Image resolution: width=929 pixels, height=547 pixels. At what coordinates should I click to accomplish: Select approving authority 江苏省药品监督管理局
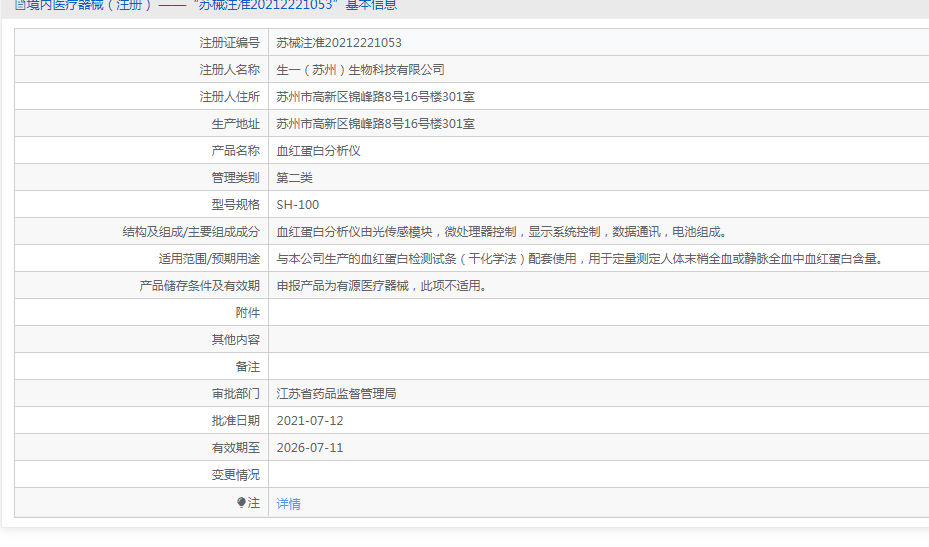tap(337, 394)
